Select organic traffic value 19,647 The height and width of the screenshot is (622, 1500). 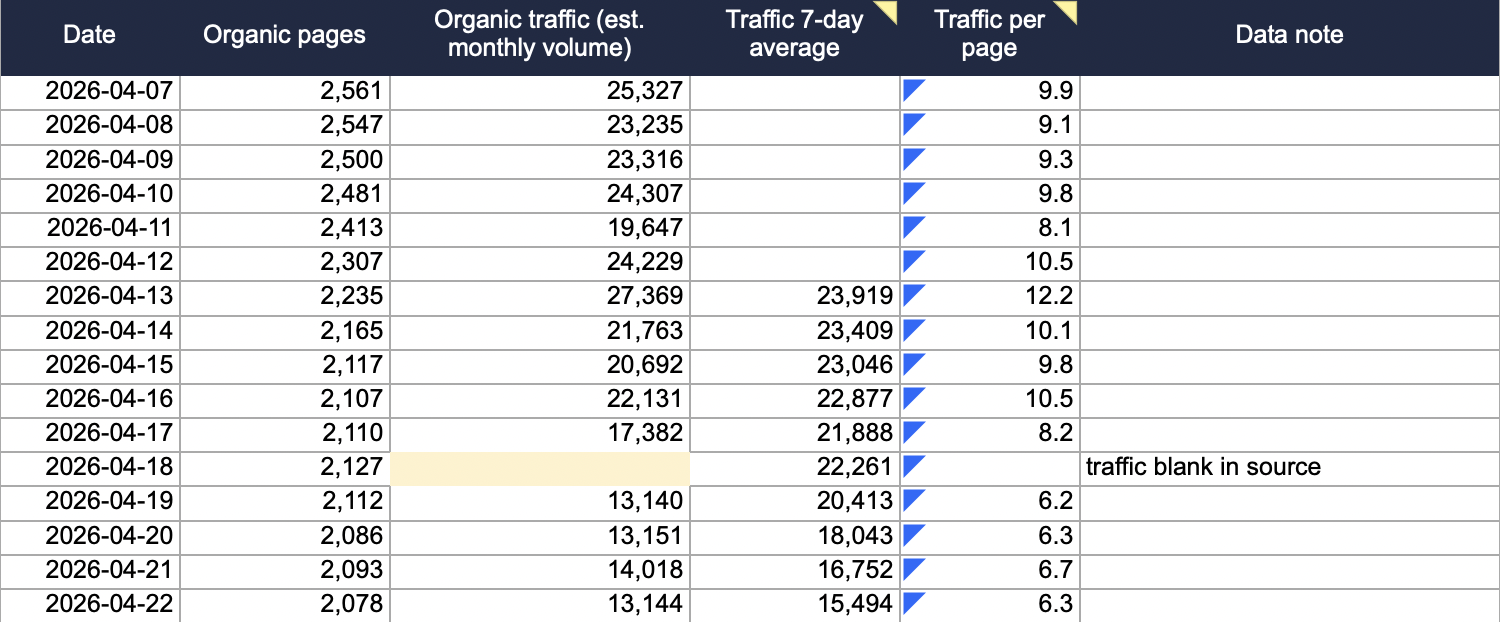pos(540,228)
